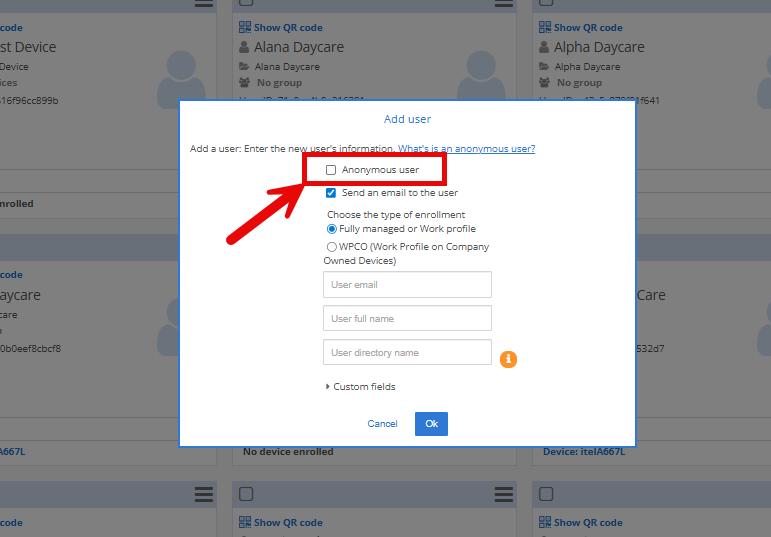Click QR code icon on Alana Daycare card
The image size is (771, 537).
(245, 28)
